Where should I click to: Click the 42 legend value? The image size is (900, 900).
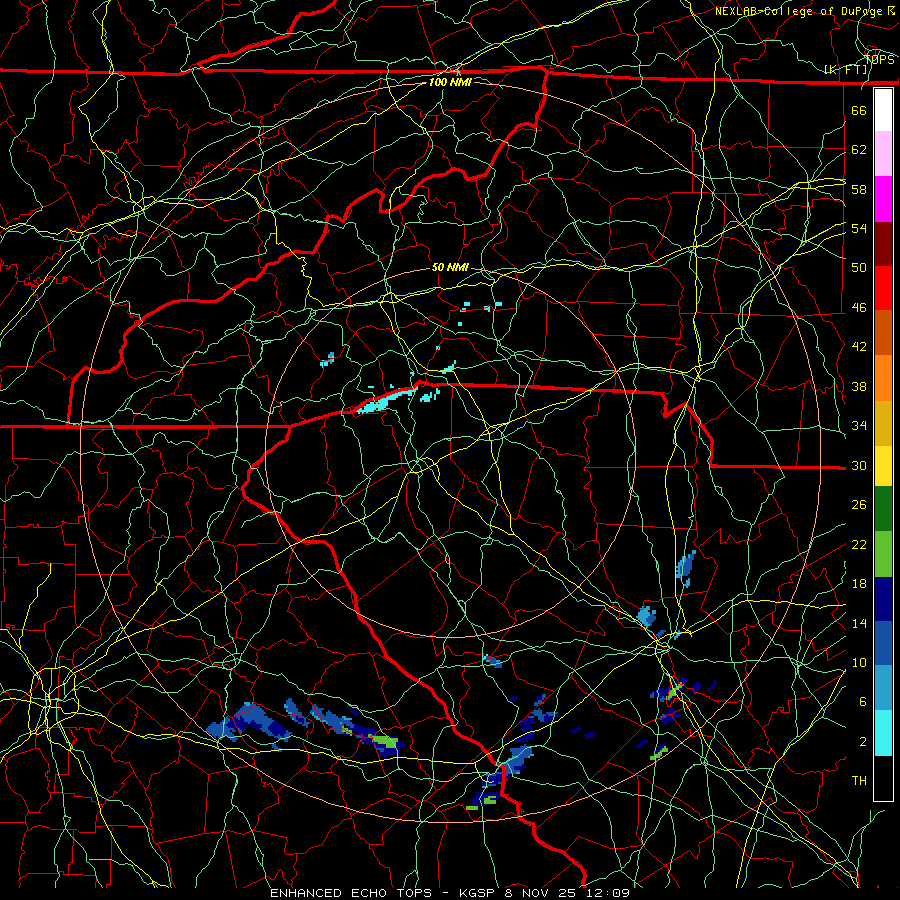pyautogui.click(x=859, y=347)
